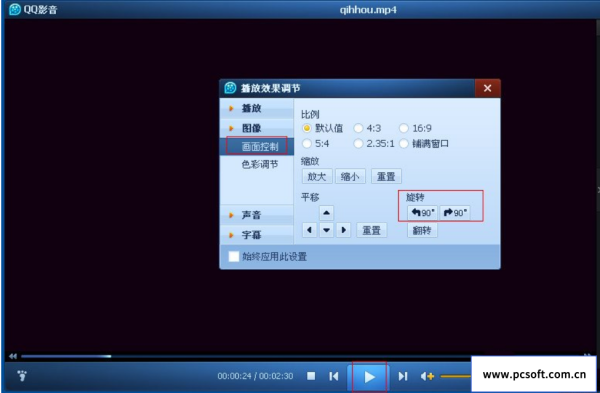Expand the 播放 section
Viewport: 600px width, 393px height.
(257, 108)
